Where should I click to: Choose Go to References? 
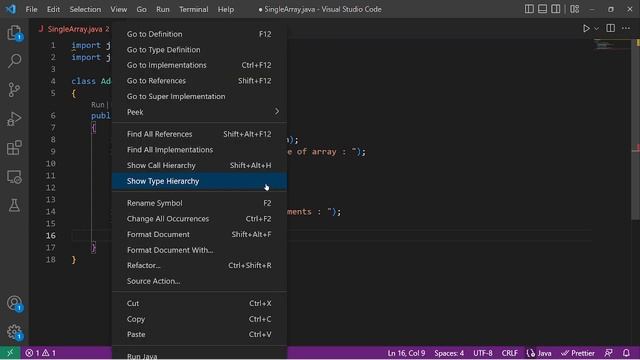pyautogui.click(x=199, y=81)
